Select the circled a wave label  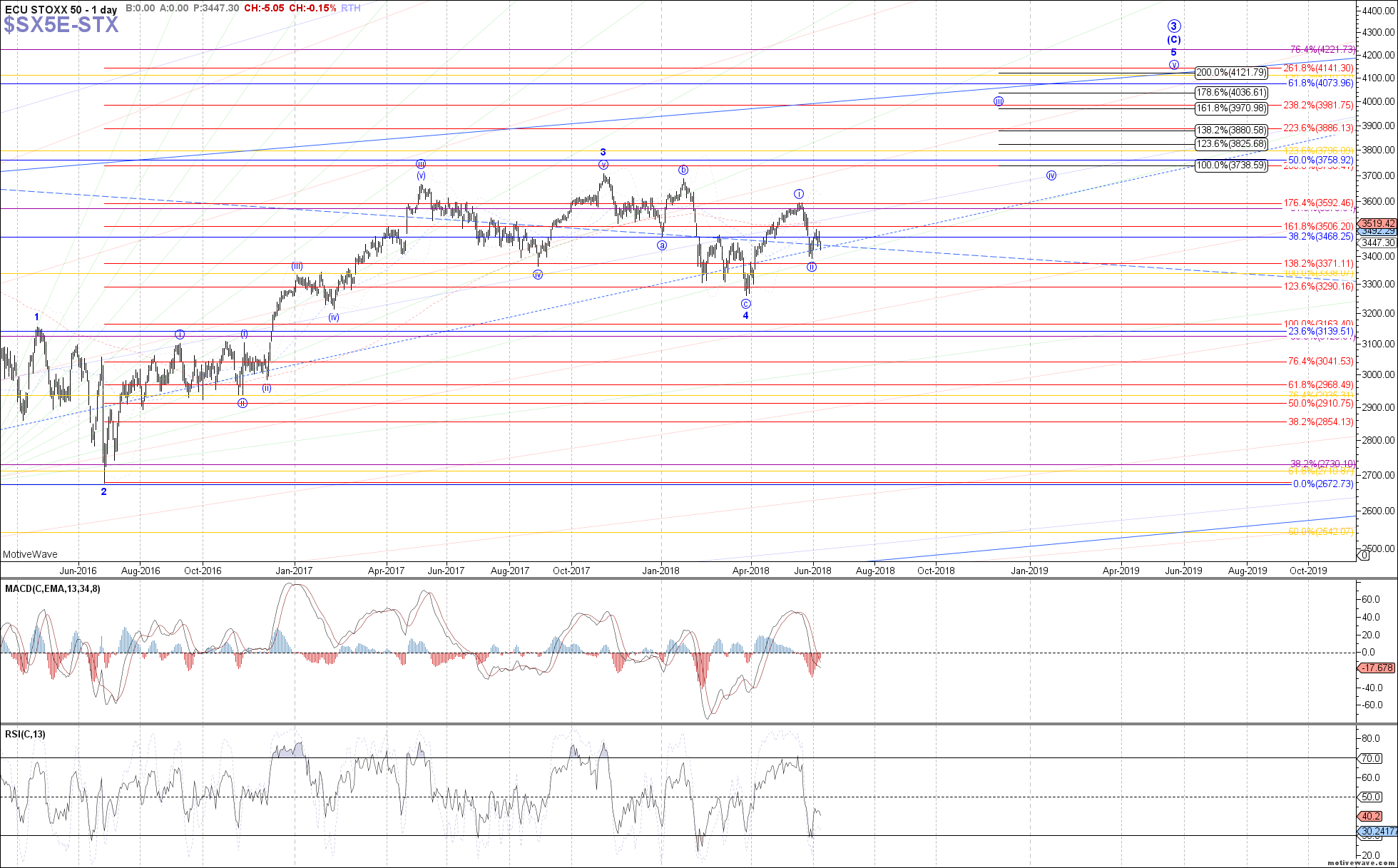pos(662,245)
